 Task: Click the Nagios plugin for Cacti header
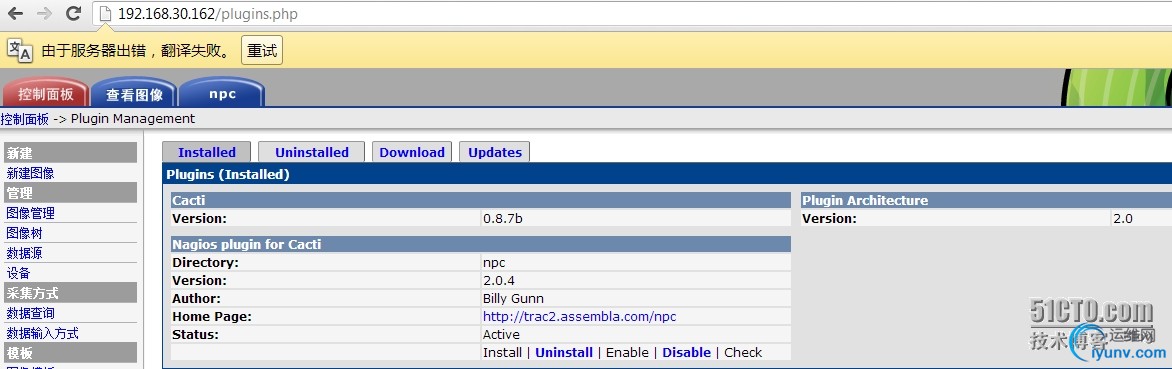click(x=481, y=244)
